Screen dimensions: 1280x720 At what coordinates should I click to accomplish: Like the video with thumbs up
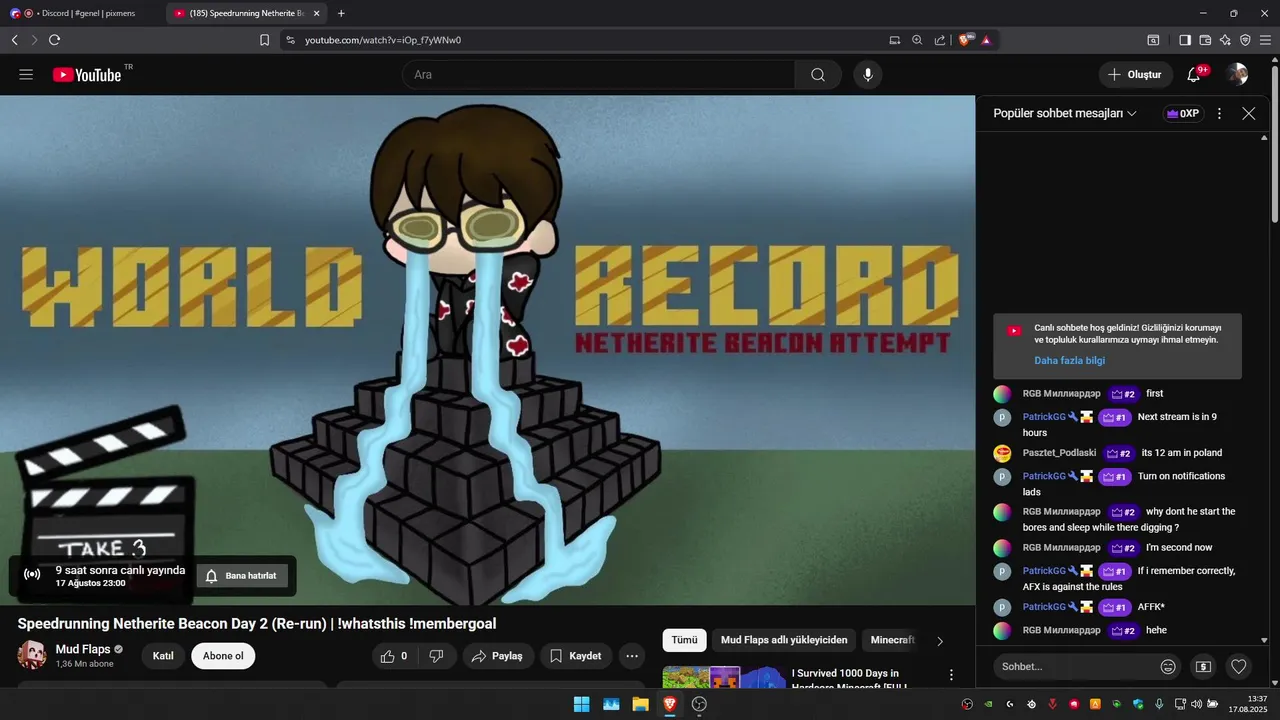(395, 656)
